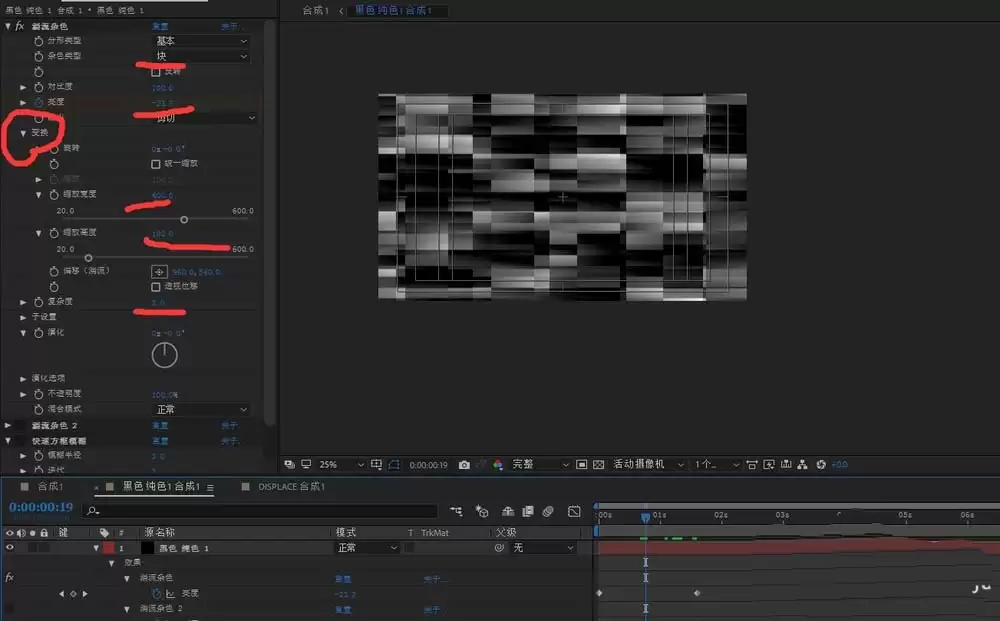Click the scale width slider handle

tap(184, 220)
